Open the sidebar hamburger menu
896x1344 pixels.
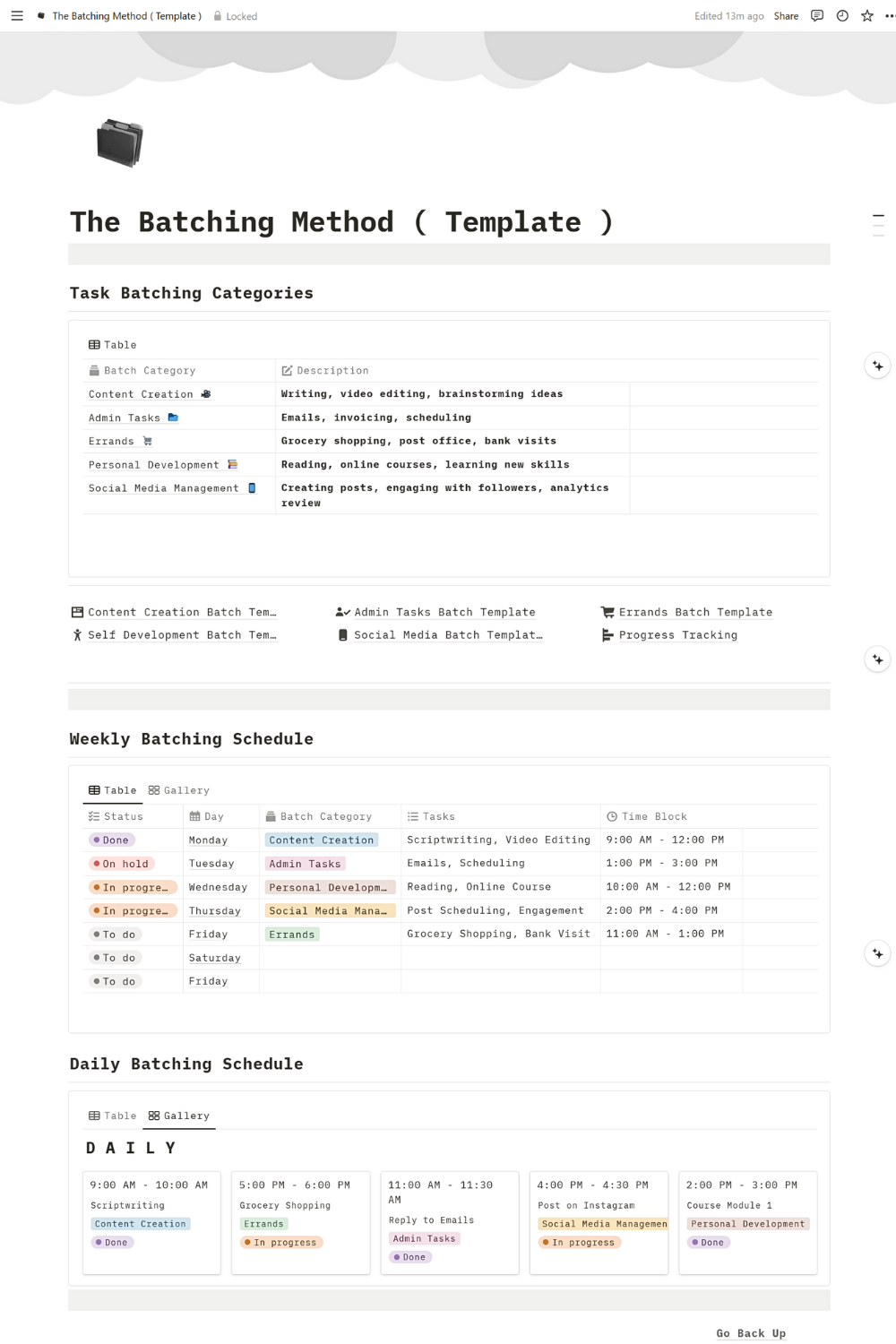pos(17,16)
